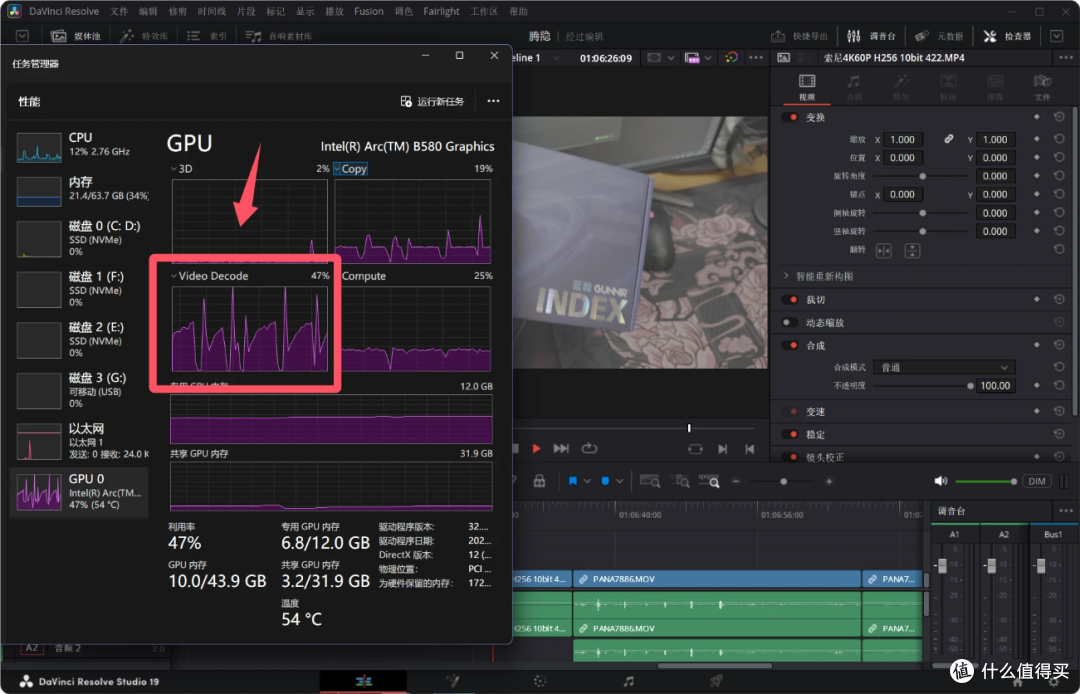
Task: Click flip horizontal icon in Transform
Action: point(884,251)
